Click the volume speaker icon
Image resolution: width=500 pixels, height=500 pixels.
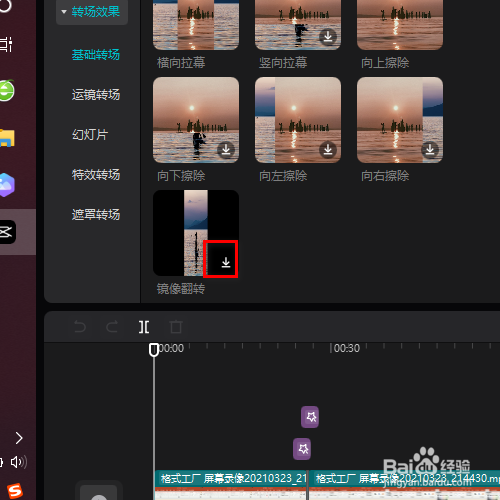[19, 462]
